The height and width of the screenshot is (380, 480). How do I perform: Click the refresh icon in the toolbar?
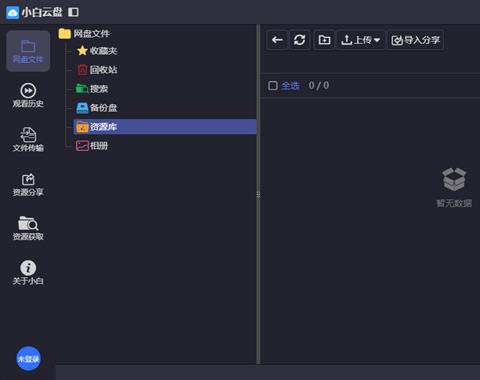(299, 40)
